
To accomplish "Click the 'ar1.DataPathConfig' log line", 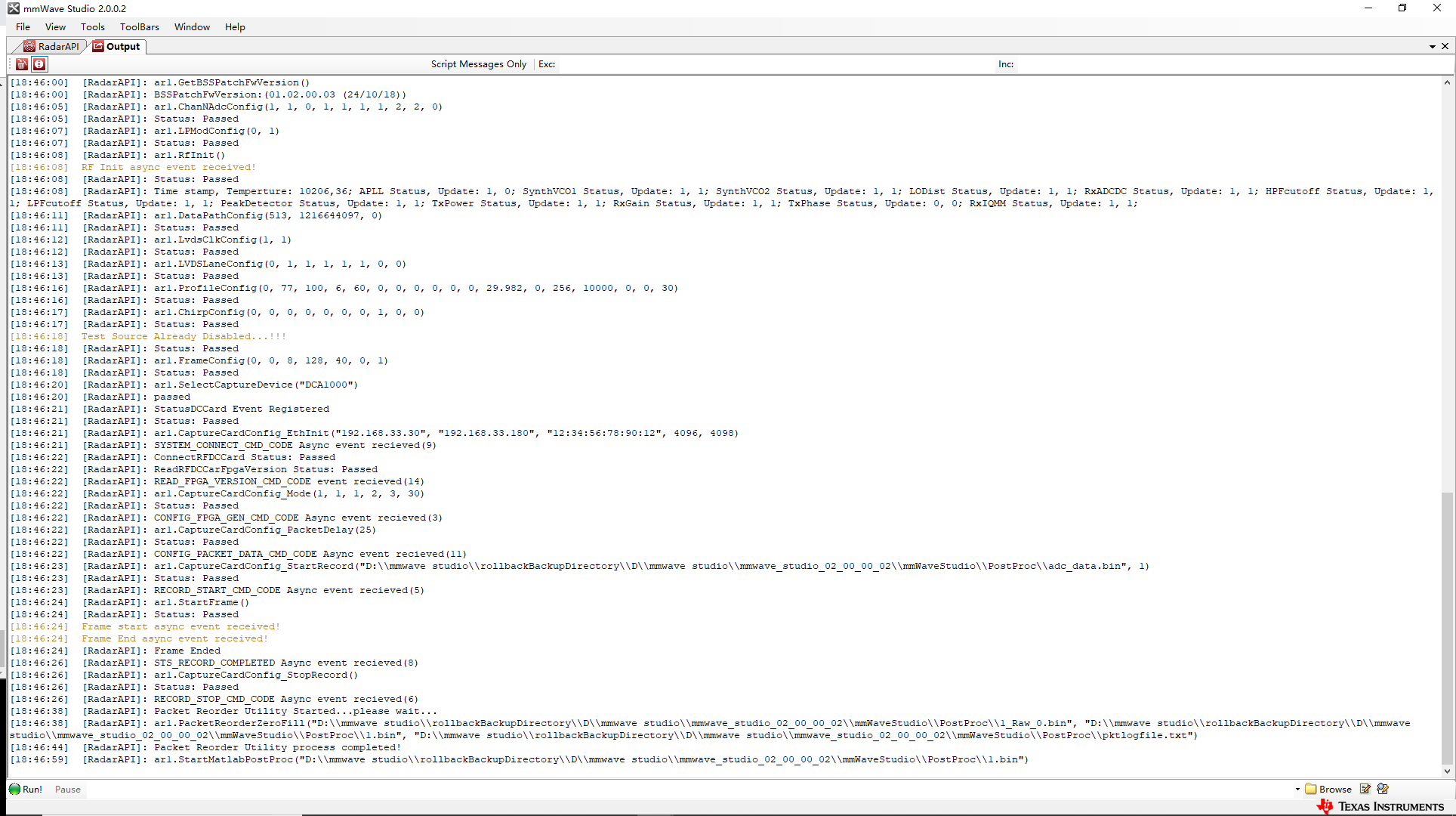I will (268, 215).
